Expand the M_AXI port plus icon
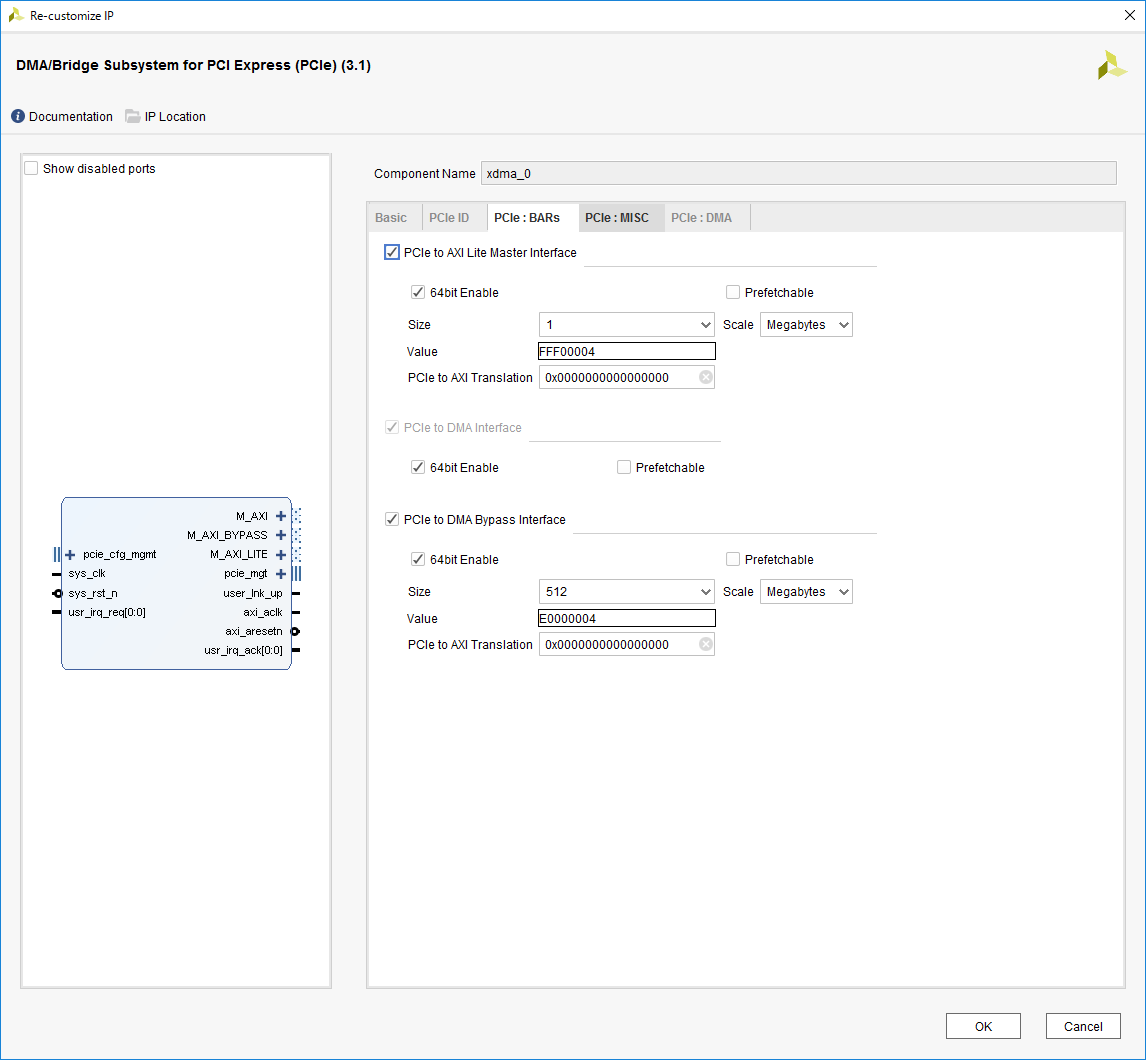The height and width of the screenshot is (1060, 1146). [x=281, y=516]
